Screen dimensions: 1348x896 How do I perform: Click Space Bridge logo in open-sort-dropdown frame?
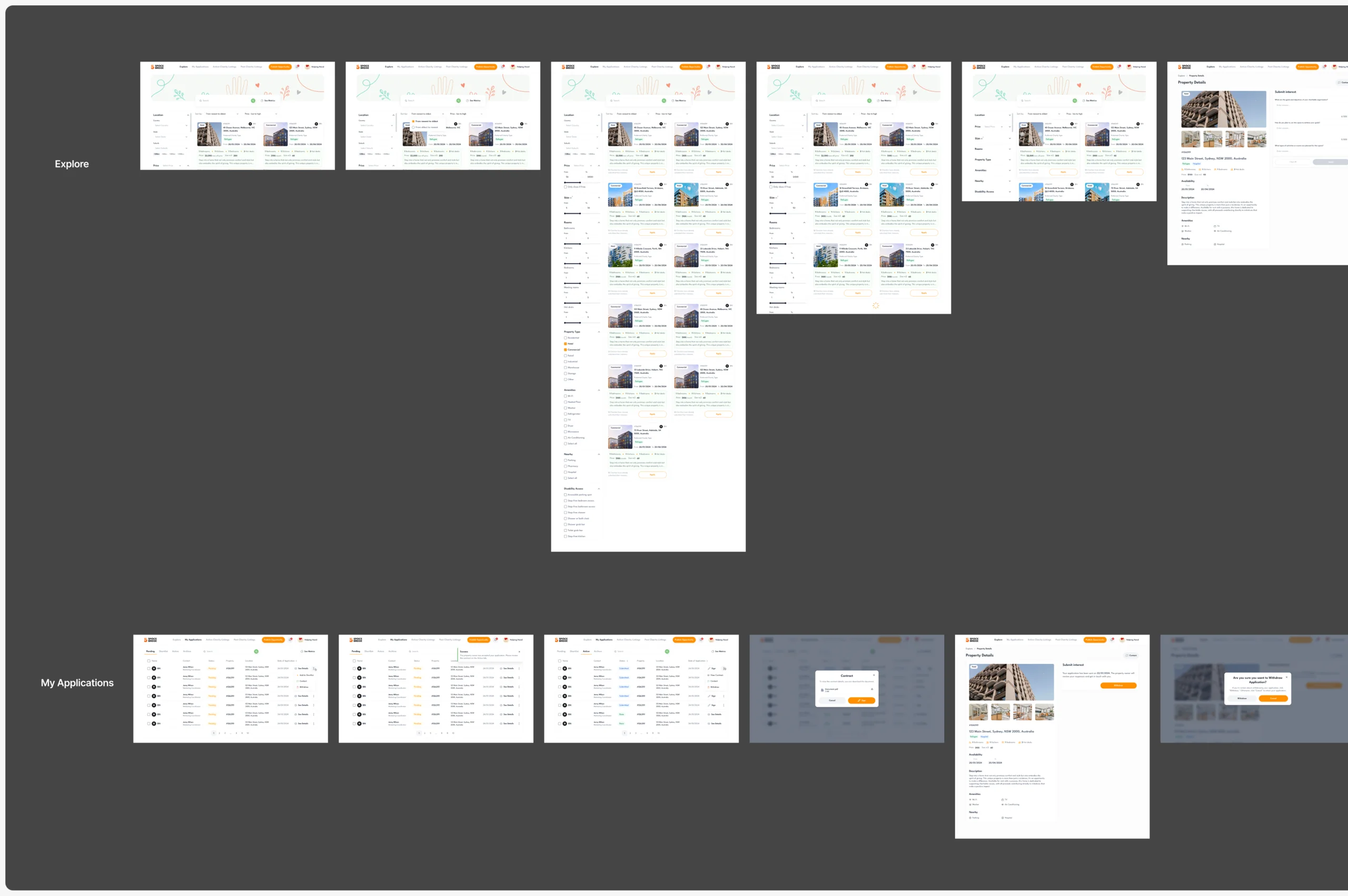(363, 67)
